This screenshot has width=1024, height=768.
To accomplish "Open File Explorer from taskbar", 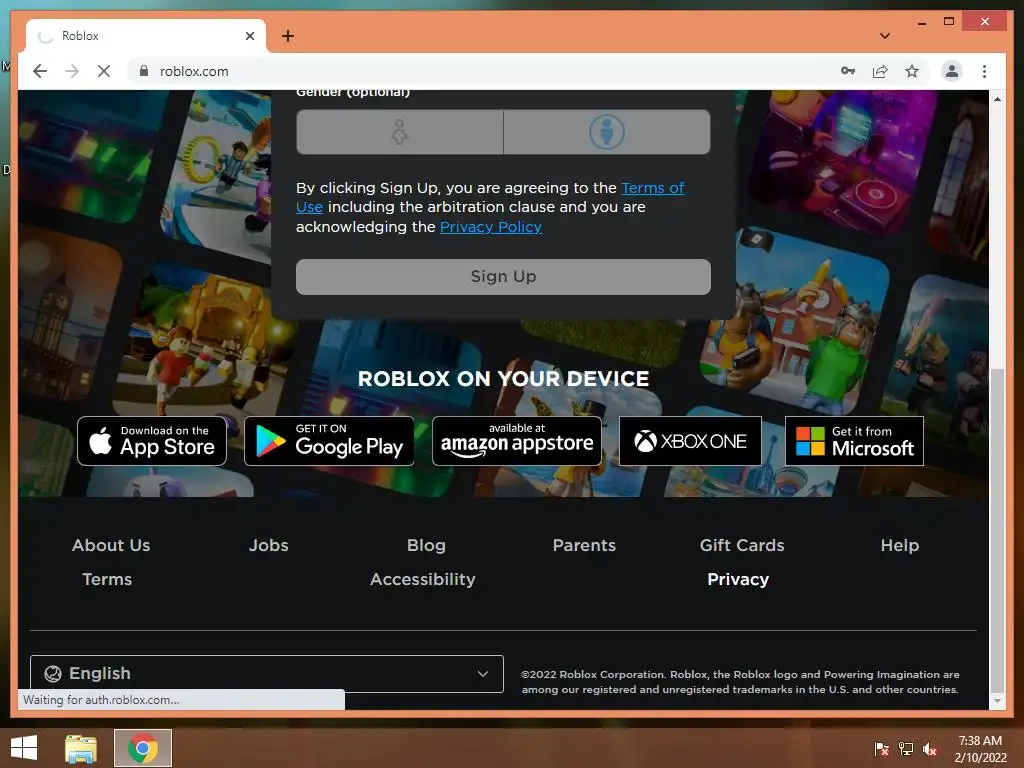I will [81, 748].
